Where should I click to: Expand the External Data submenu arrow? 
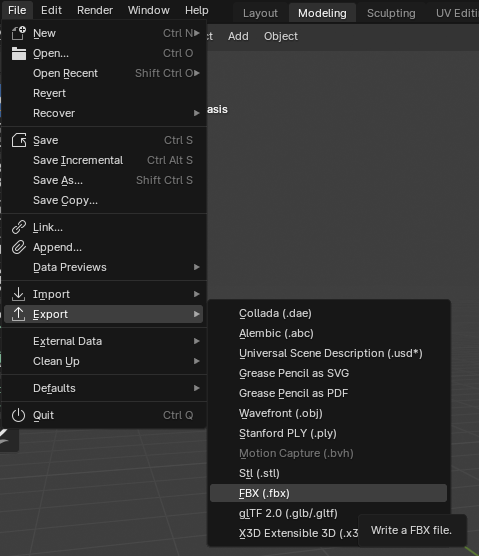[197, 341]
